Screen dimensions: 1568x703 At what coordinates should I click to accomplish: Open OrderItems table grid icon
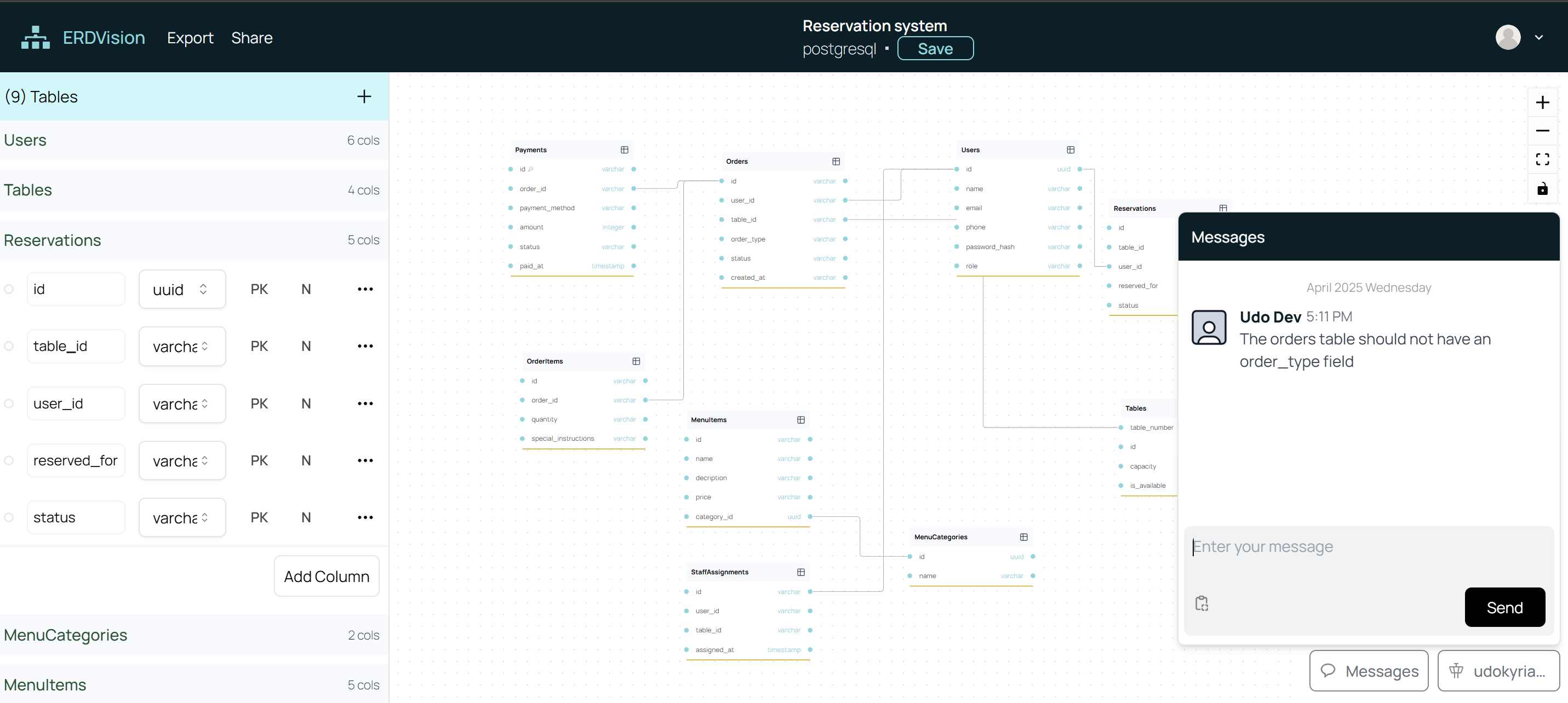pyautogui.click(x=636, y=361)
